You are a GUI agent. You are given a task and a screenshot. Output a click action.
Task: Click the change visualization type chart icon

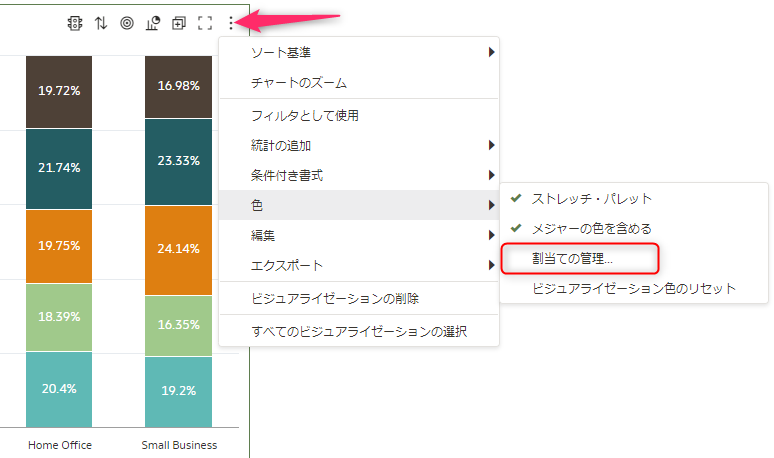click(153, 23)
